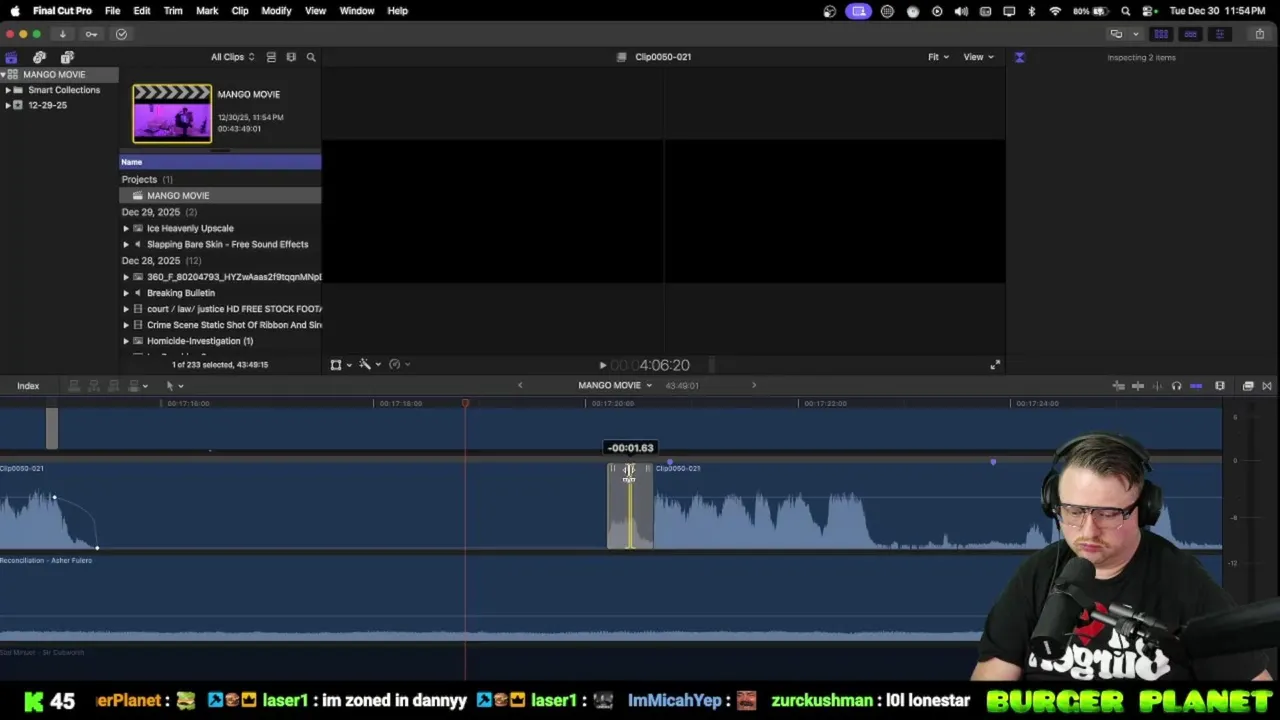Viewport: 1280px width, 720px height.
Task: Open clip appearance in timeline
Action: 1220,386
